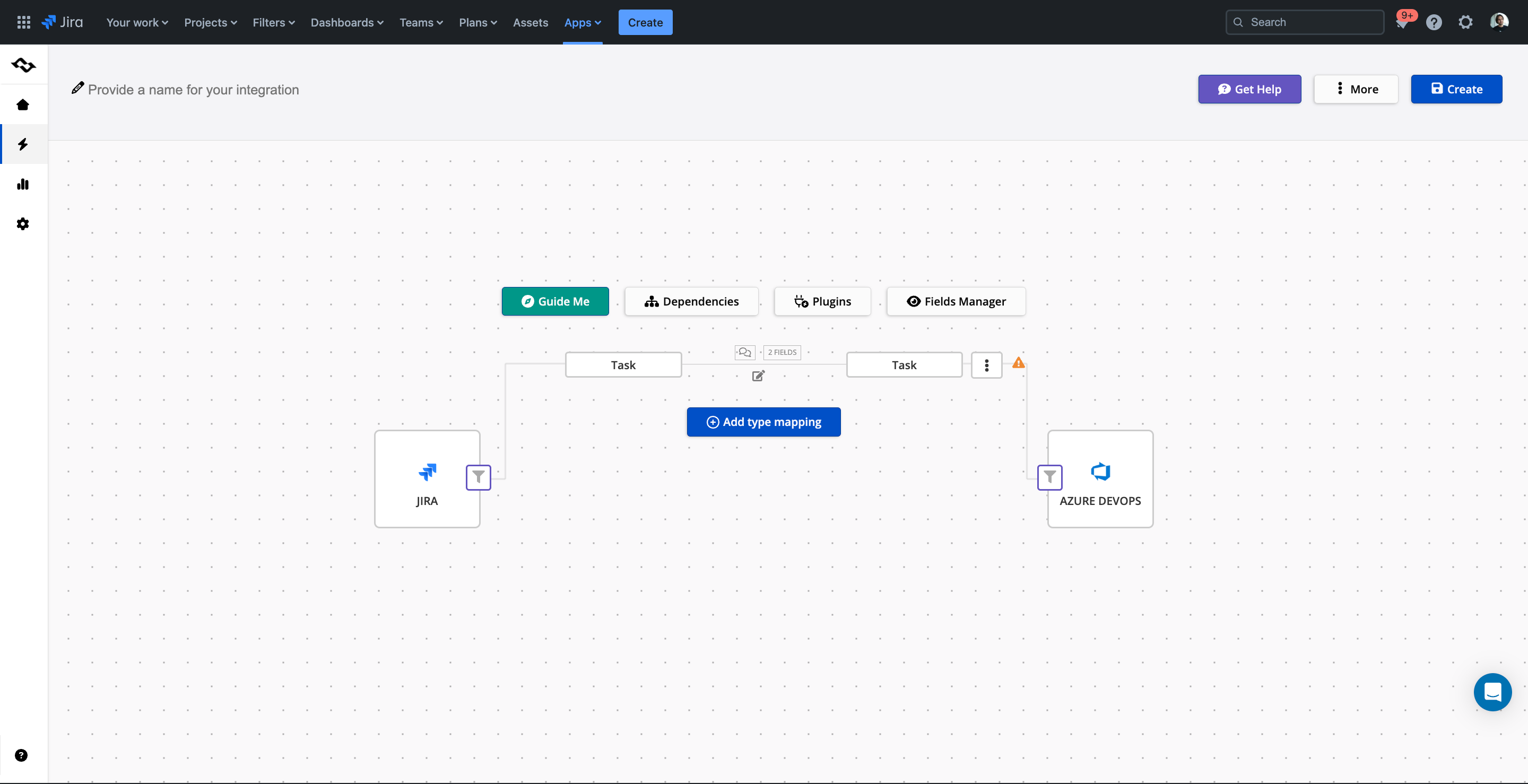Open the notifications bell with the 9+ badge

[x=1403, y=22]
